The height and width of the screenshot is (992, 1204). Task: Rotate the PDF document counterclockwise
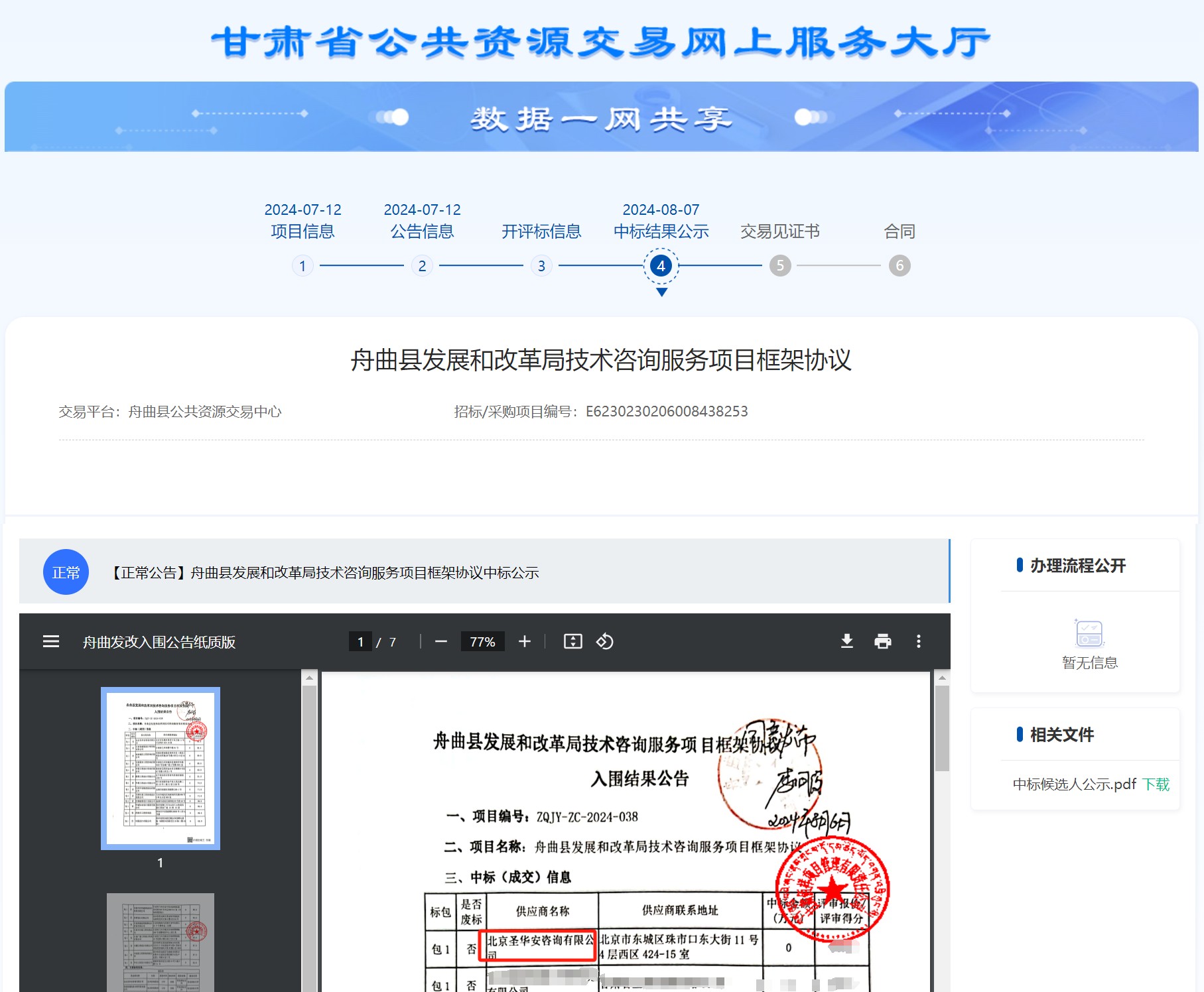pyautogui.click(x=604, y=641)
